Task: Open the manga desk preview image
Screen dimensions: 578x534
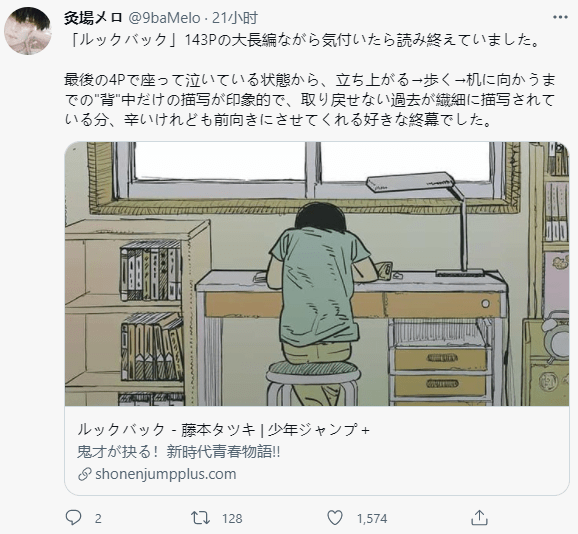Action: [317, 273]
